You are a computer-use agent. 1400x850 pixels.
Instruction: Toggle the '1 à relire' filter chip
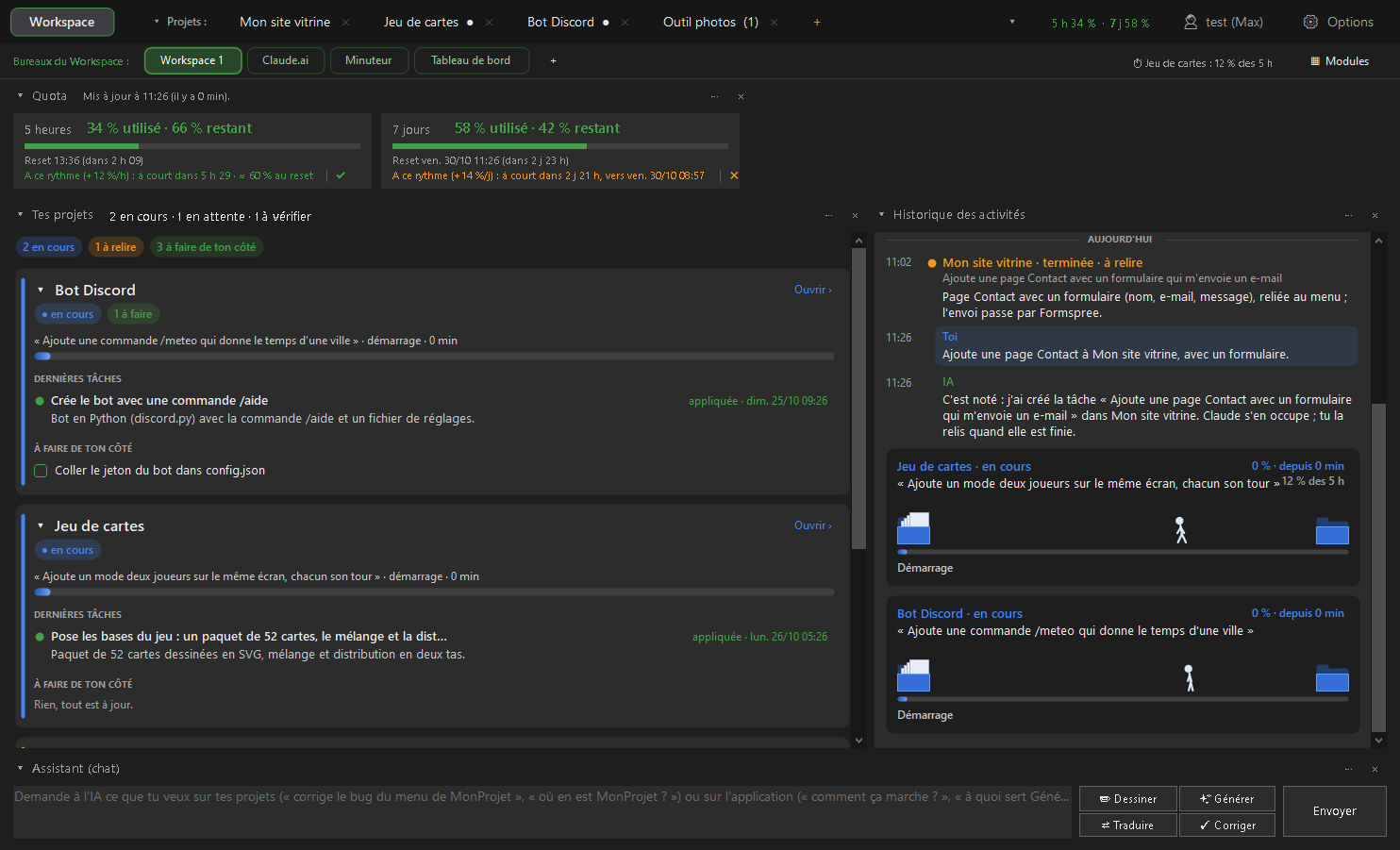tap(115, 247)
